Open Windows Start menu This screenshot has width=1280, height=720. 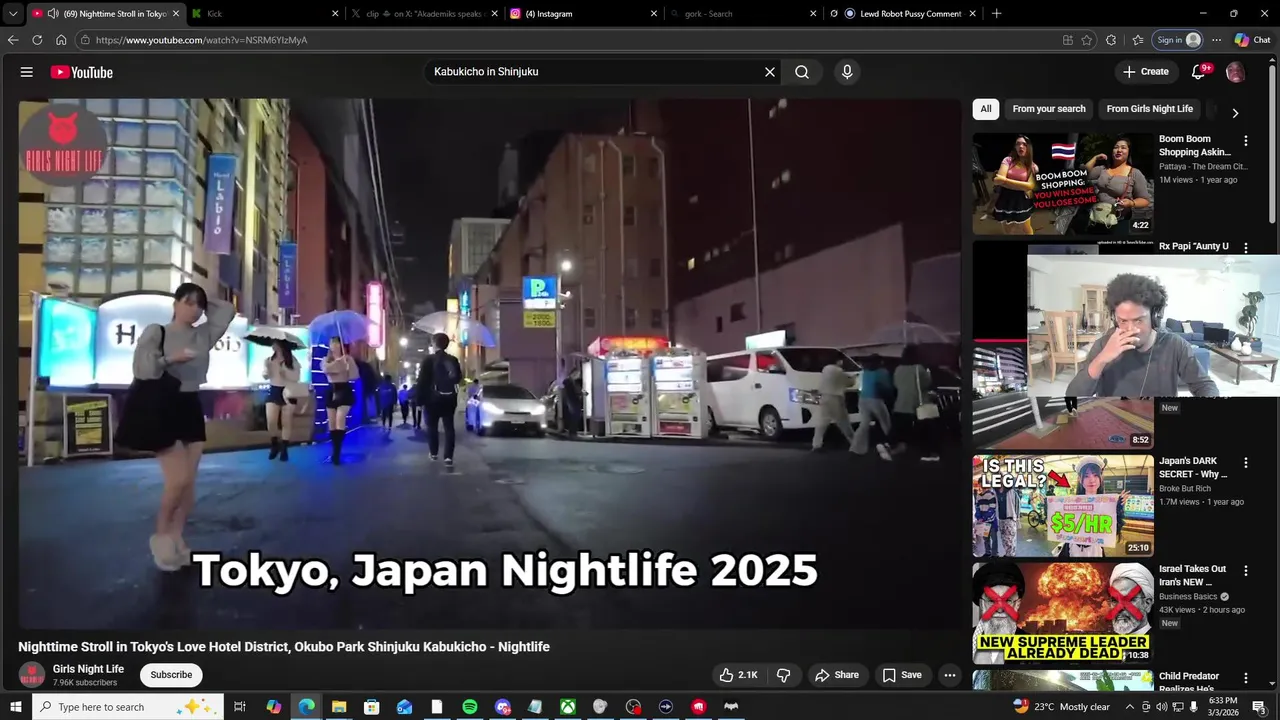[16, 707]
